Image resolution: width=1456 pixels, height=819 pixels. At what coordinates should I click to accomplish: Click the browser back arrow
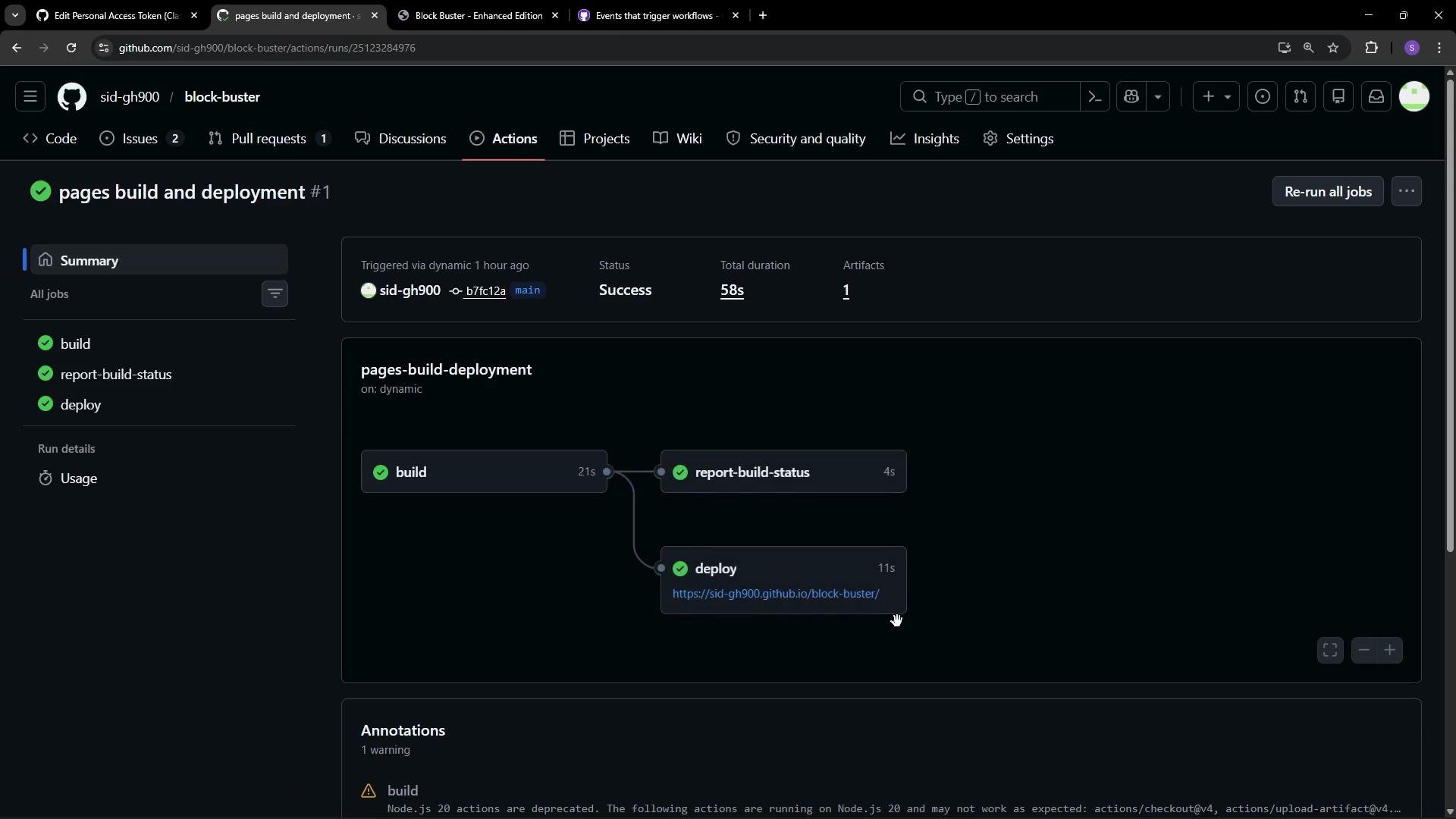[16, 48]
